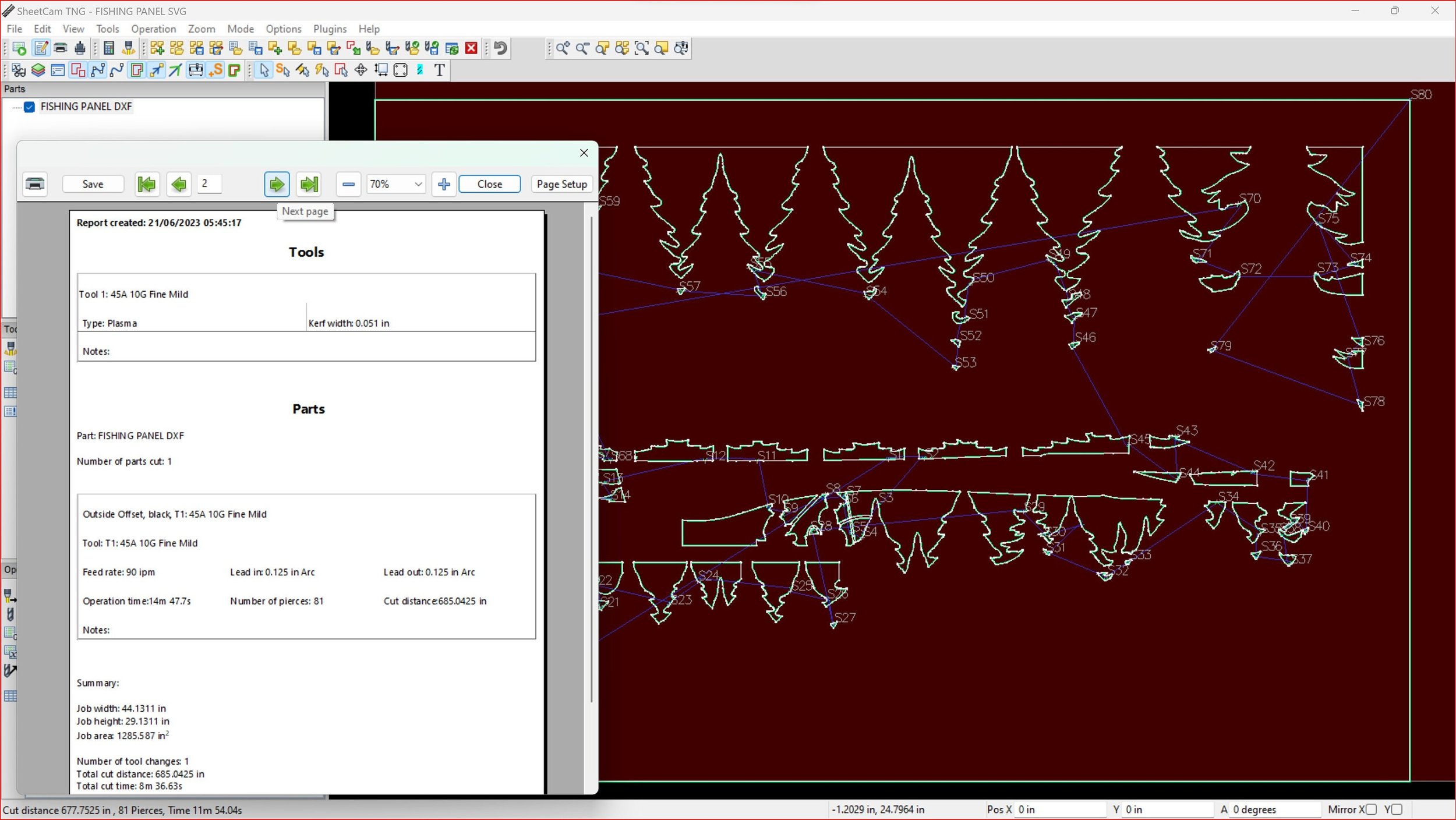
Task: Enable the Mirror X checkbox
Action: click(1370, 810)
